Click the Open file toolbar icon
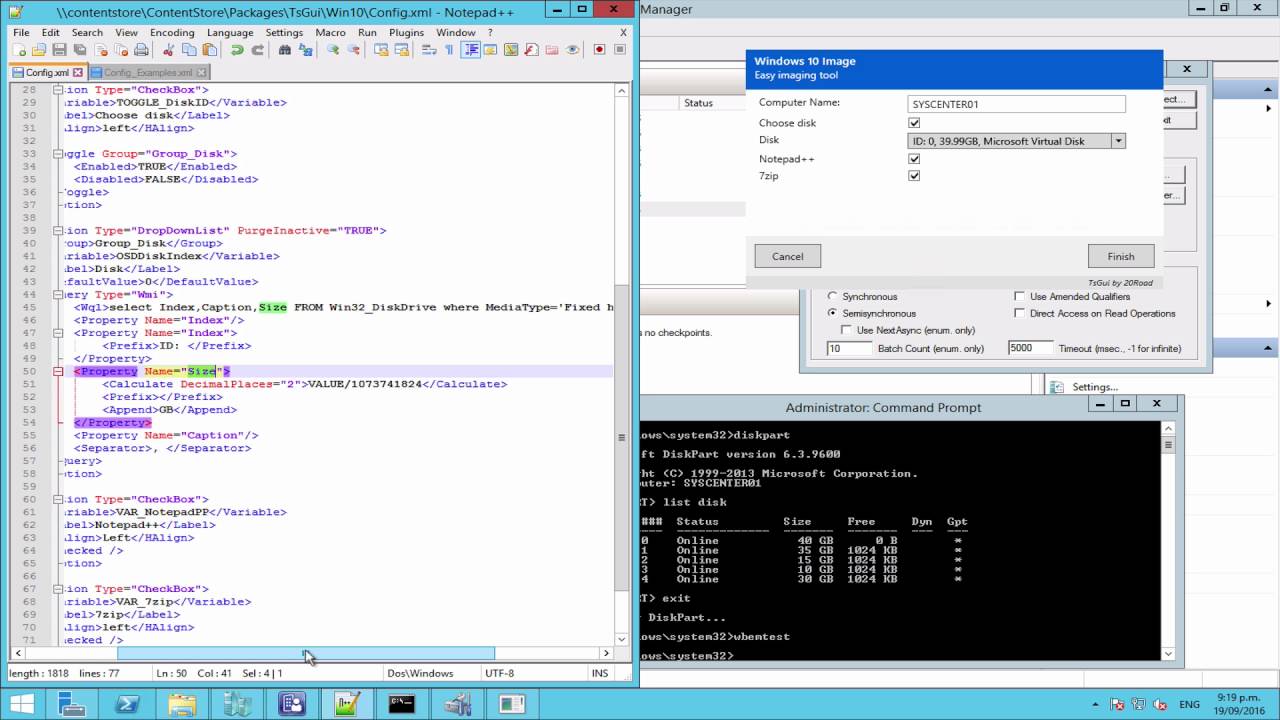 [38, 50]
